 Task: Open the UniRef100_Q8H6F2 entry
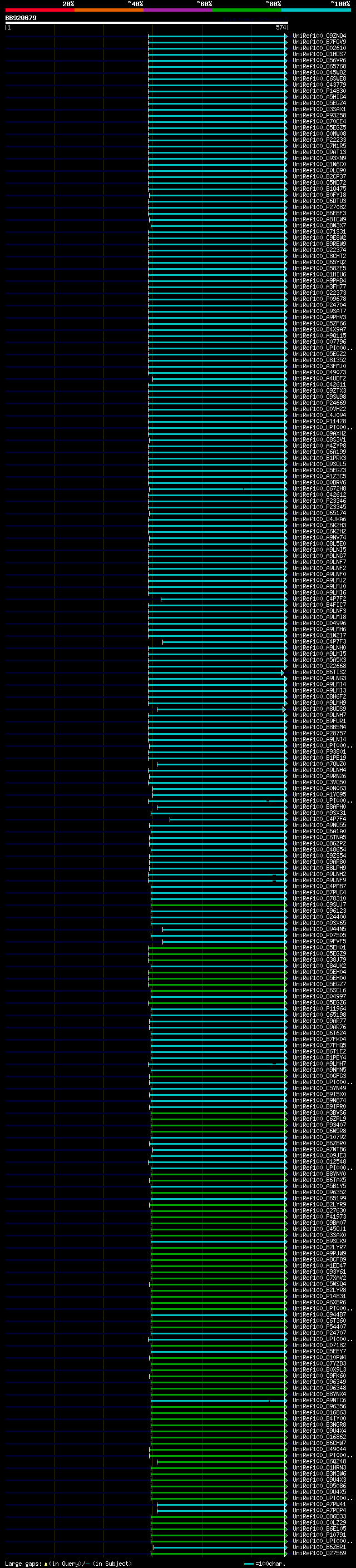click(319, 696)
